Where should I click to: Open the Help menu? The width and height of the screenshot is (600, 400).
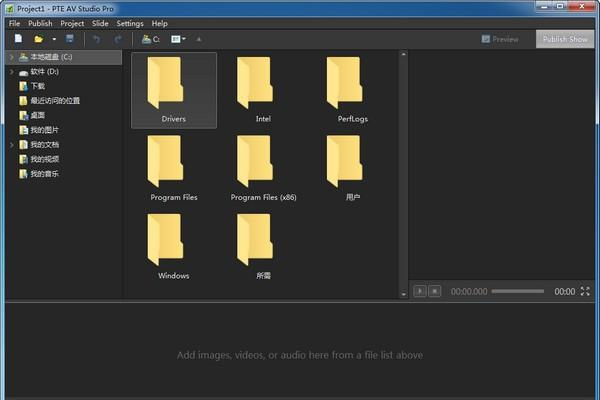coord(160,23)
